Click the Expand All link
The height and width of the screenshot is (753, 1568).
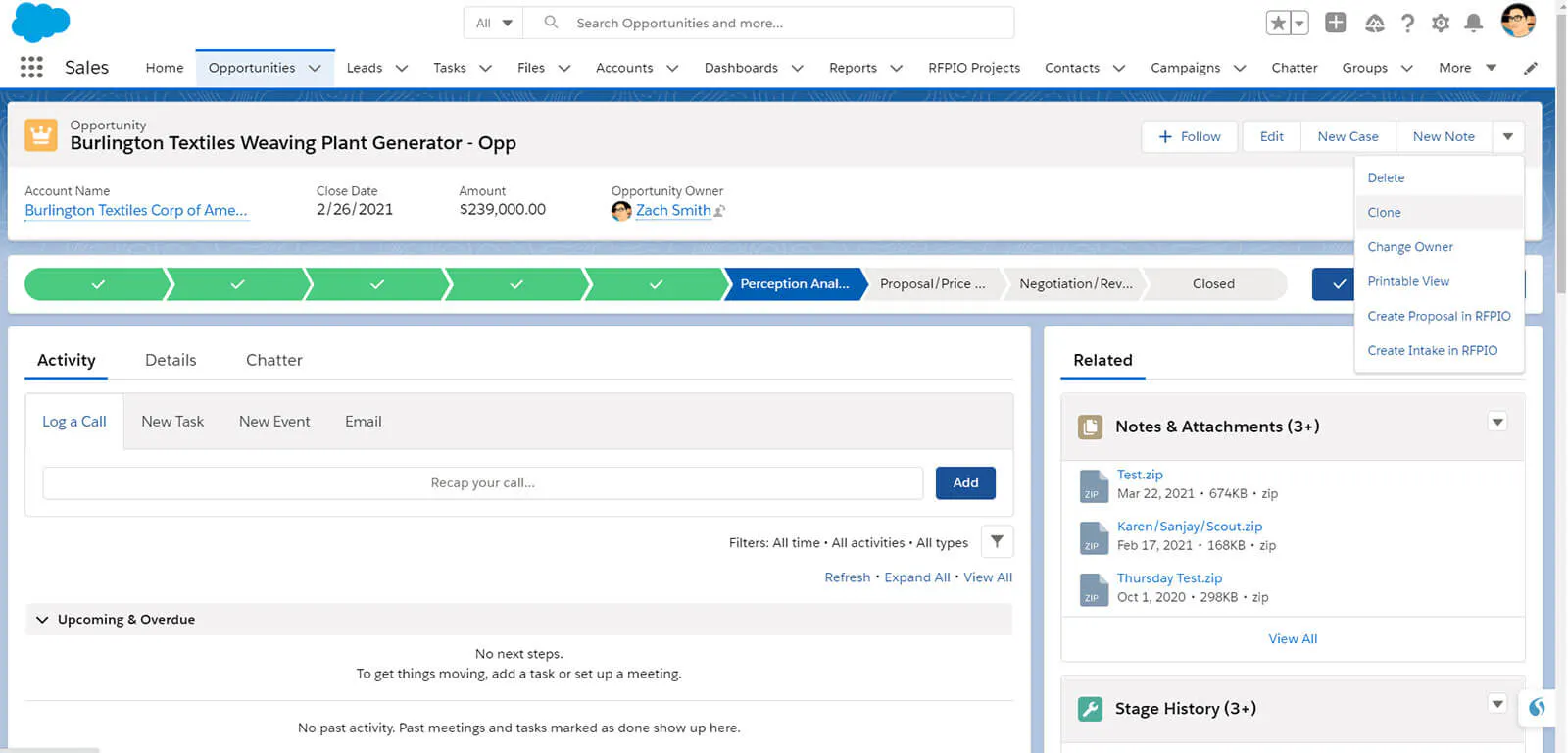point(917,577)
